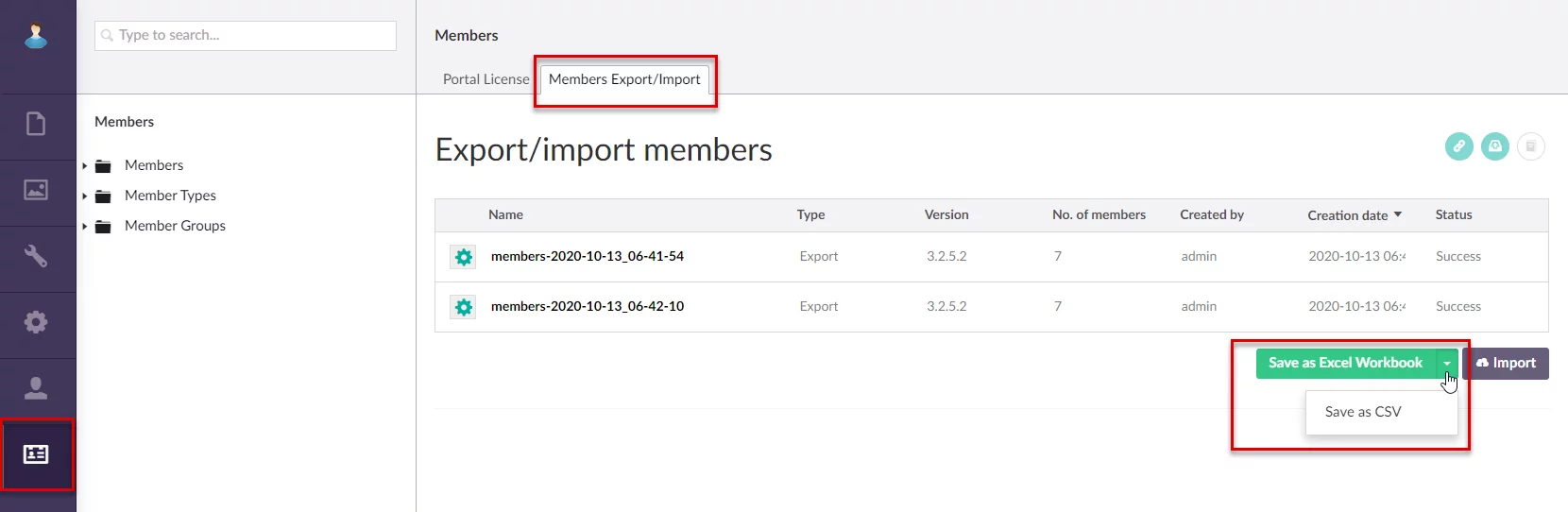Screen dimensions: 1568x512
Task: Focus the Type to search field
Action: (x=246, y=36)
